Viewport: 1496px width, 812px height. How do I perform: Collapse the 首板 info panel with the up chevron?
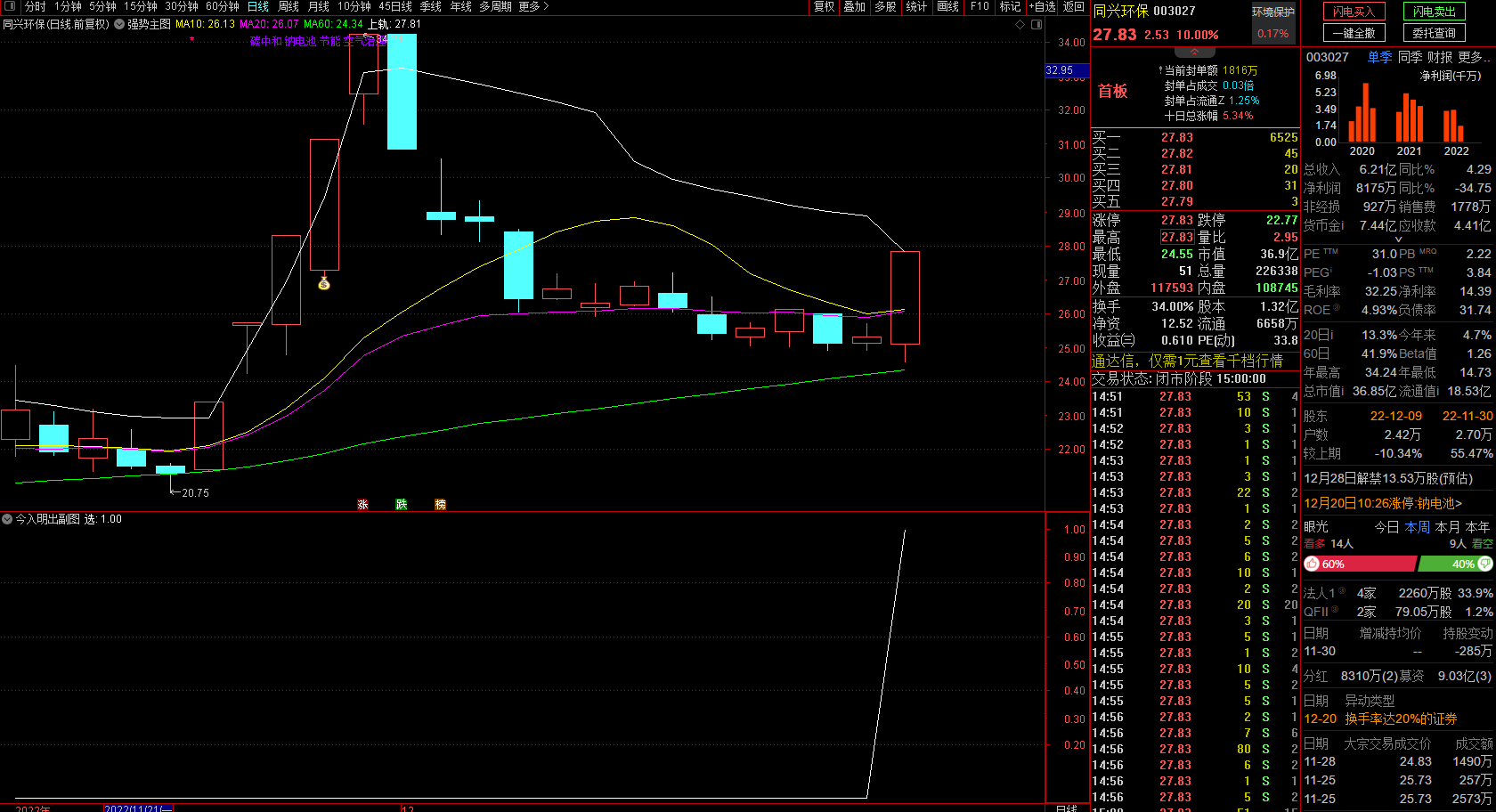[1194, 53]
